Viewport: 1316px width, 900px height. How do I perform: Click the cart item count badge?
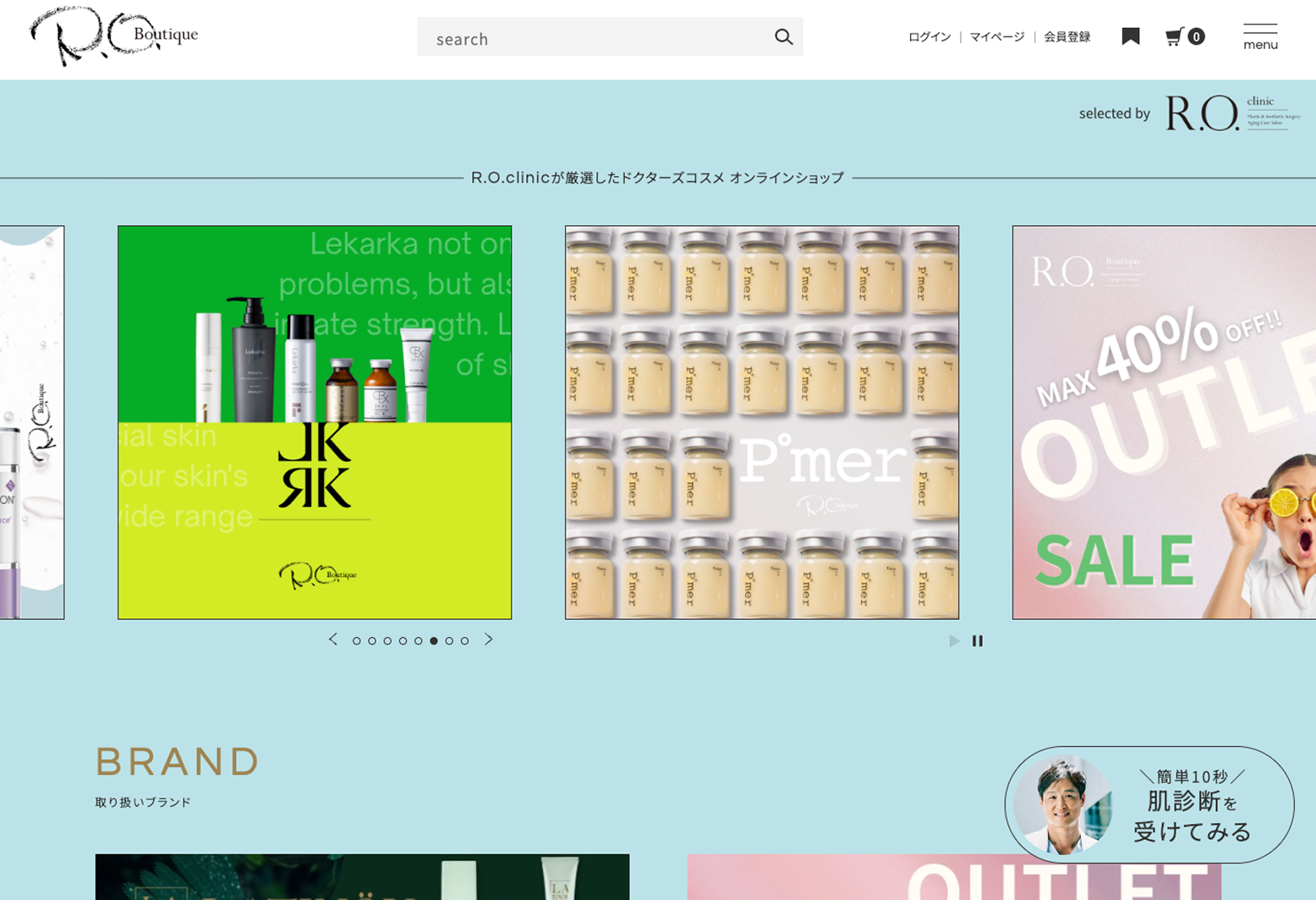click(1196, 36)
